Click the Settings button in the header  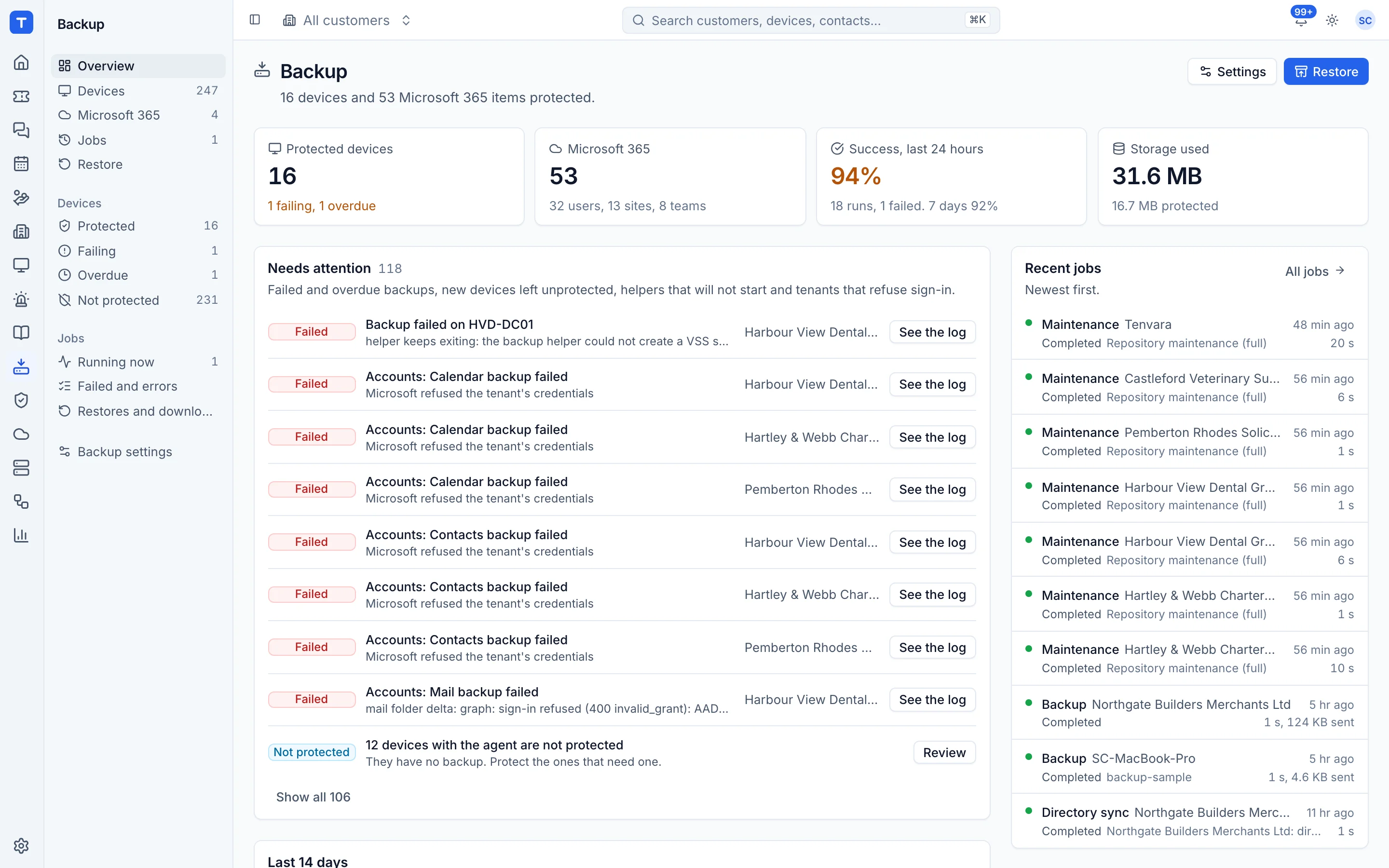pos(1232,72)
